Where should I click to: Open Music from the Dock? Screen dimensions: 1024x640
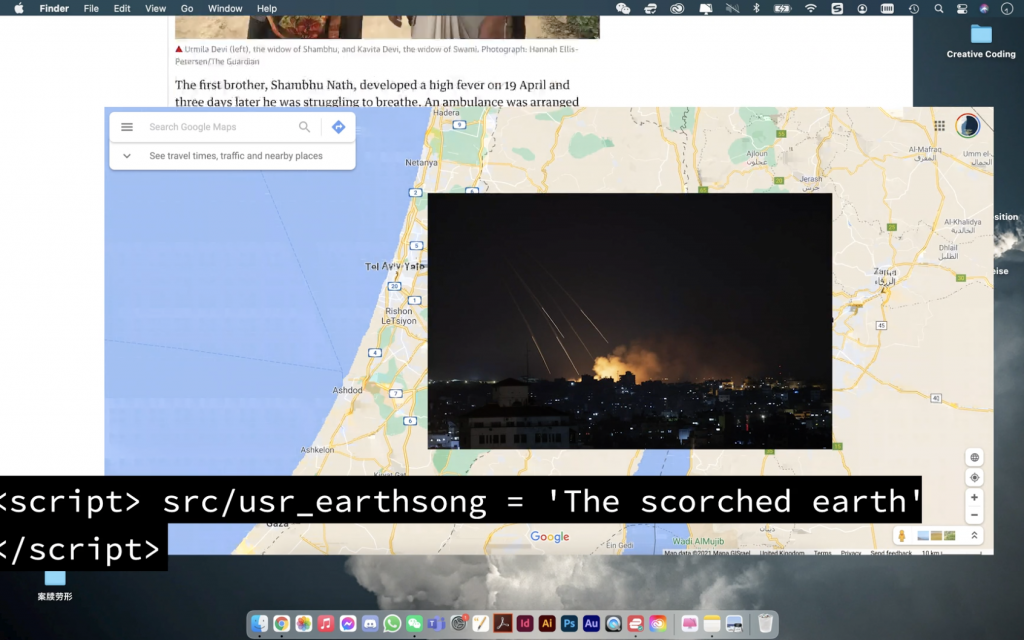(x=326, y=624)
